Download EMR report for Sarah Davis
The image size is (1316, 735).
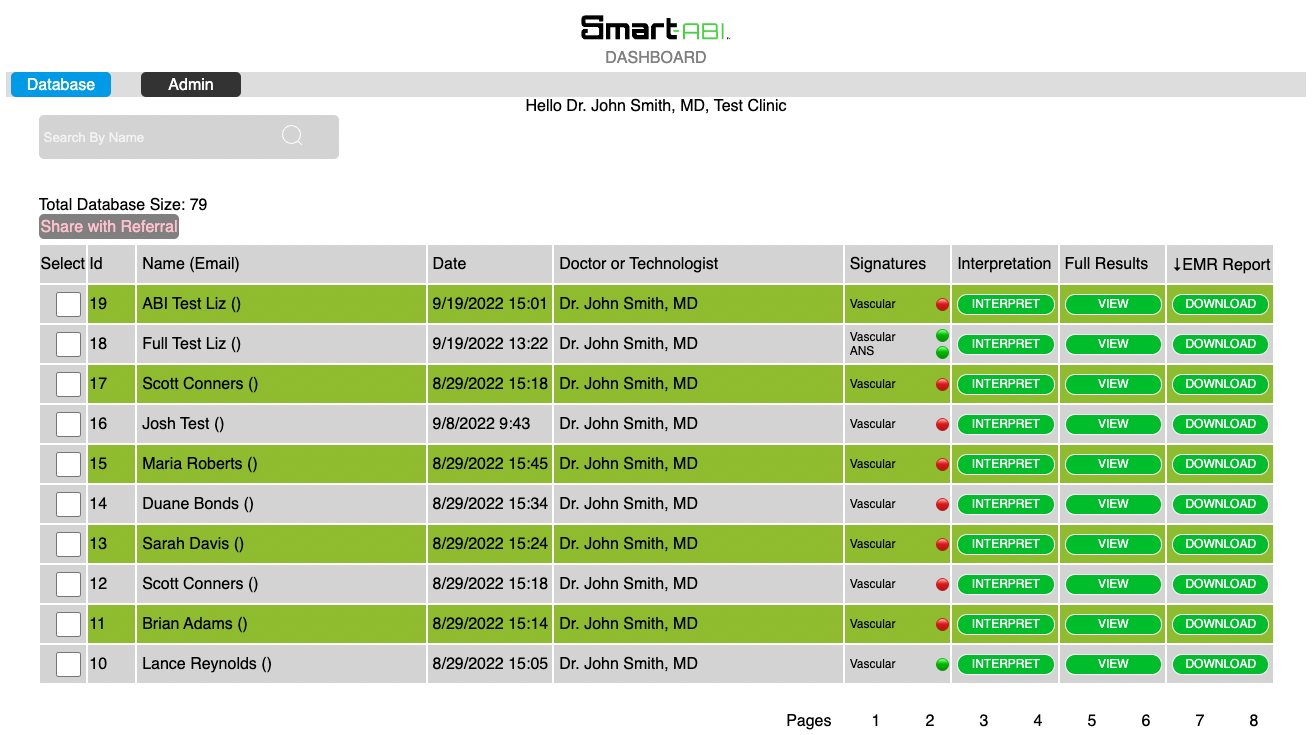coord(1220,544)
